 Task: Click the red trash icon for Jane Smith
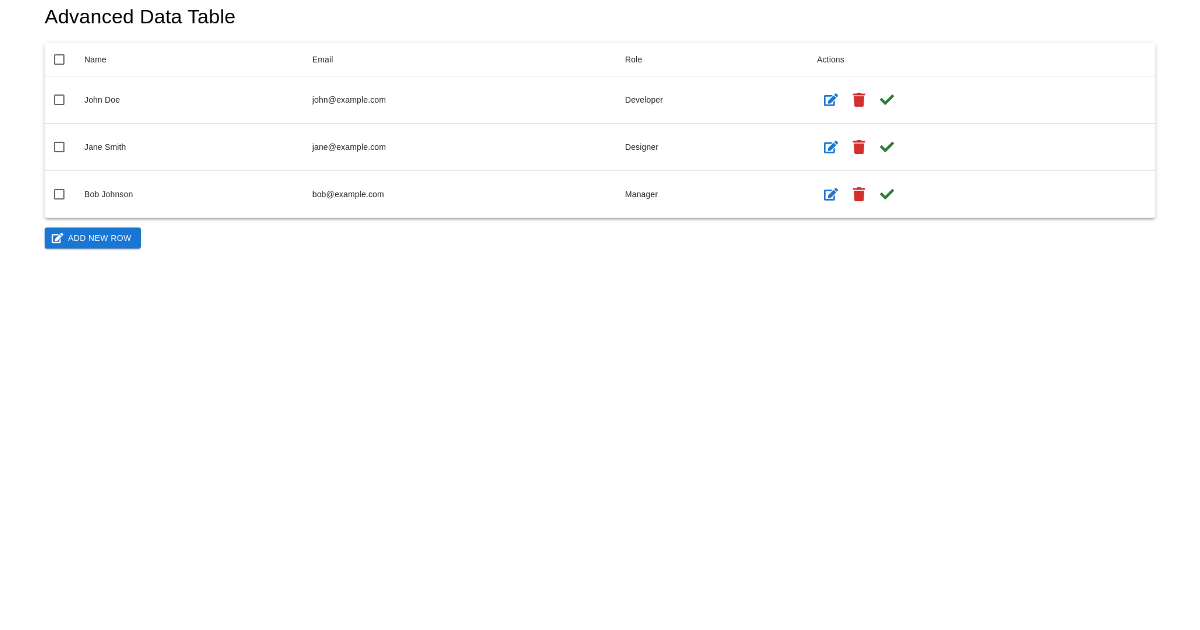point(858,146)
